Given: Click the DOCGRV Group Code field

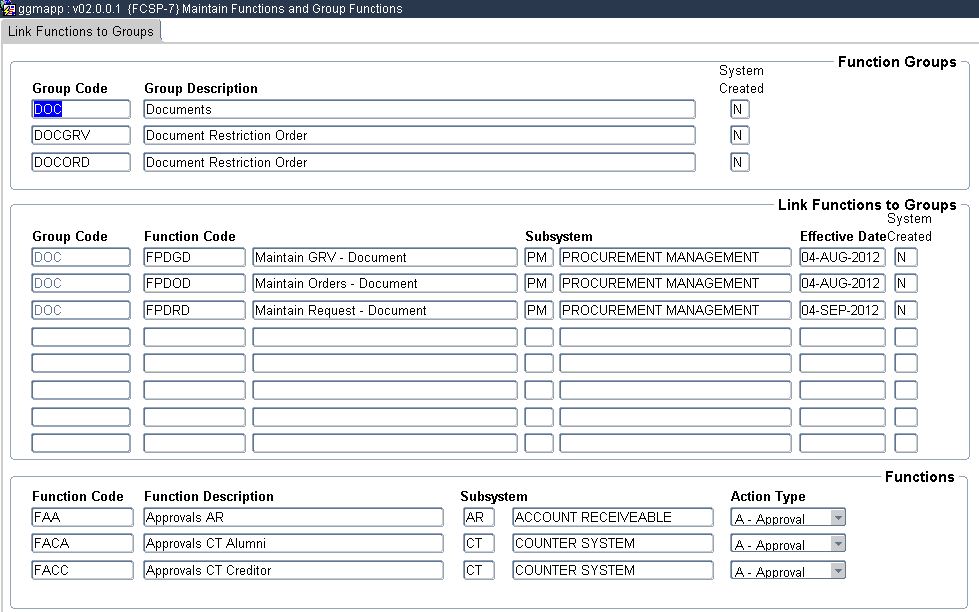Looking at the screenshot, I should click(80, 135).
